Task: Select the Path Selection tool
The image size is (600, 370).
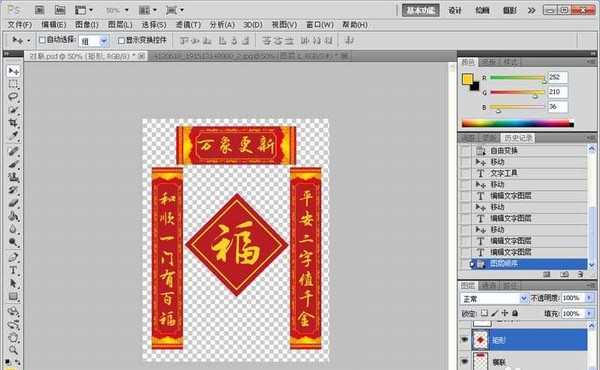Action: 13,284
